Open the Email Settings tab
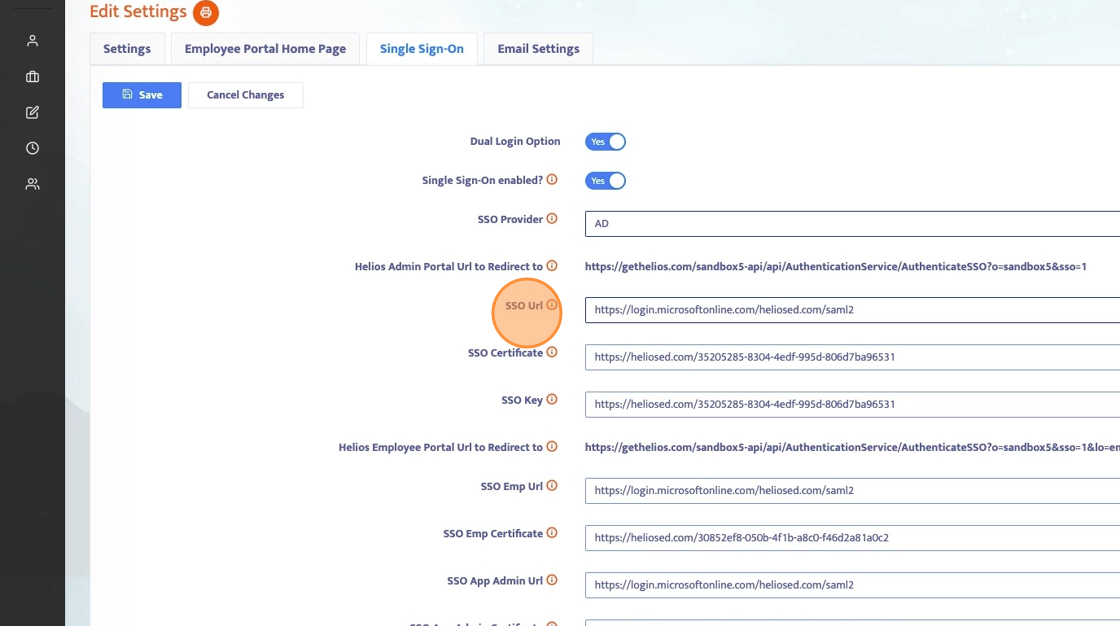Screen dimensions: 1120x626 coord(539,49)
